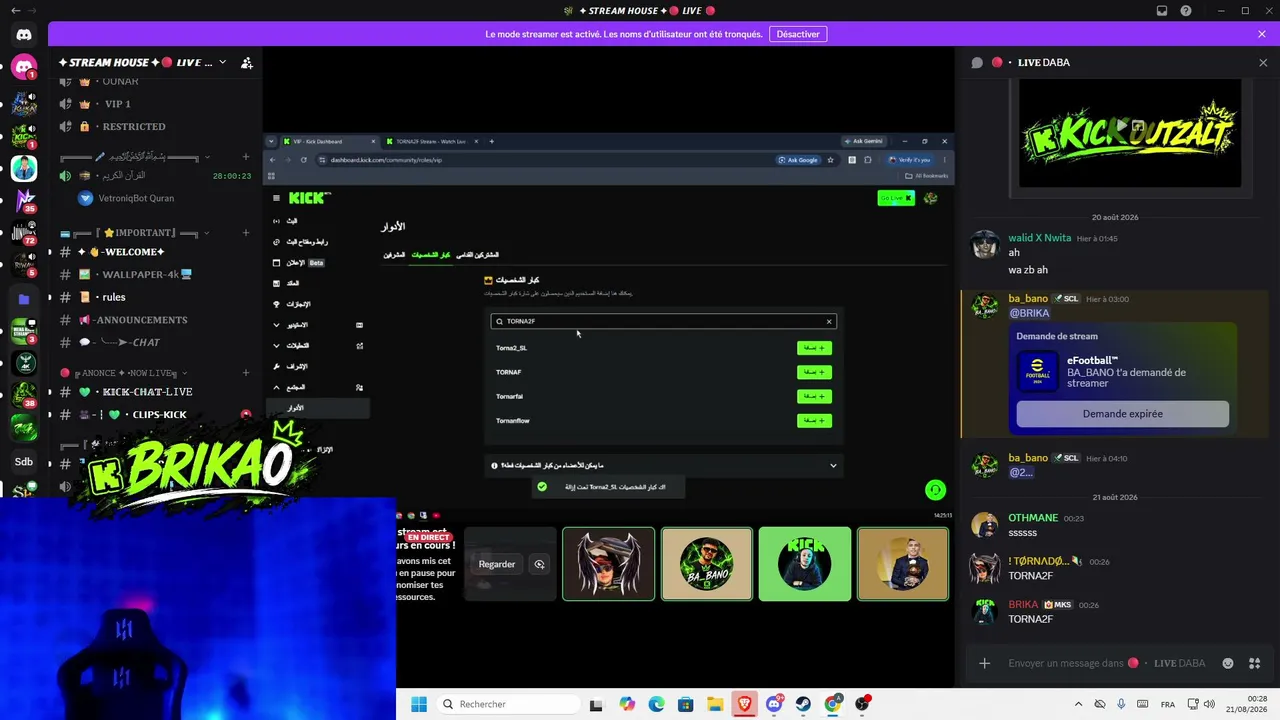Go back using Discord title bar arrow

pyautogui.click(x=15, y=11)
